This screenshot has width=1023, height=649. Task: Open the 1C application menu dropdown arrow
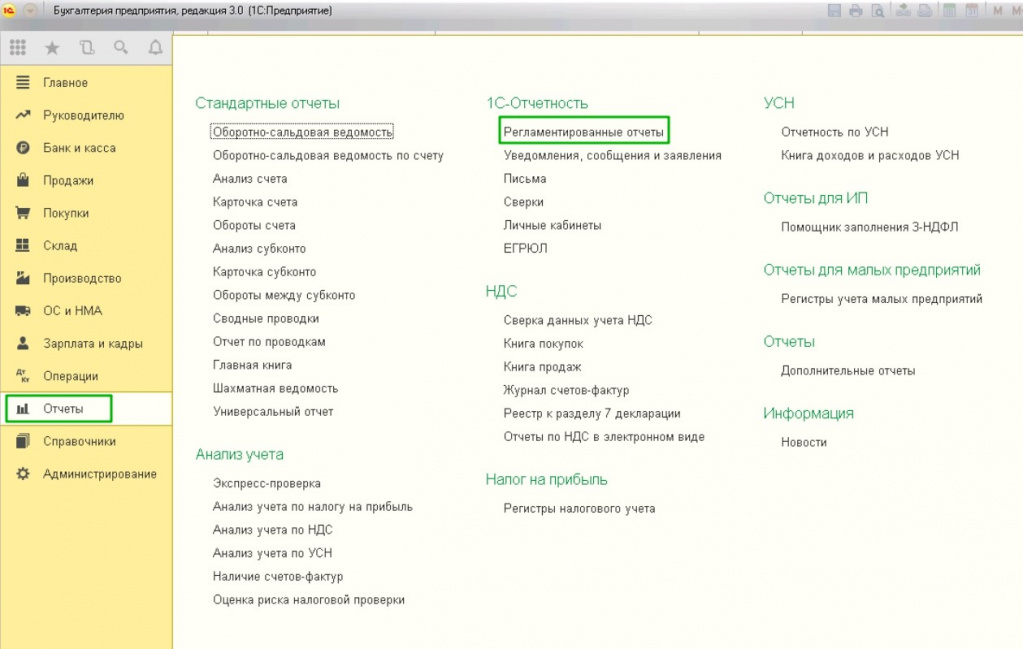click(30, 10)
